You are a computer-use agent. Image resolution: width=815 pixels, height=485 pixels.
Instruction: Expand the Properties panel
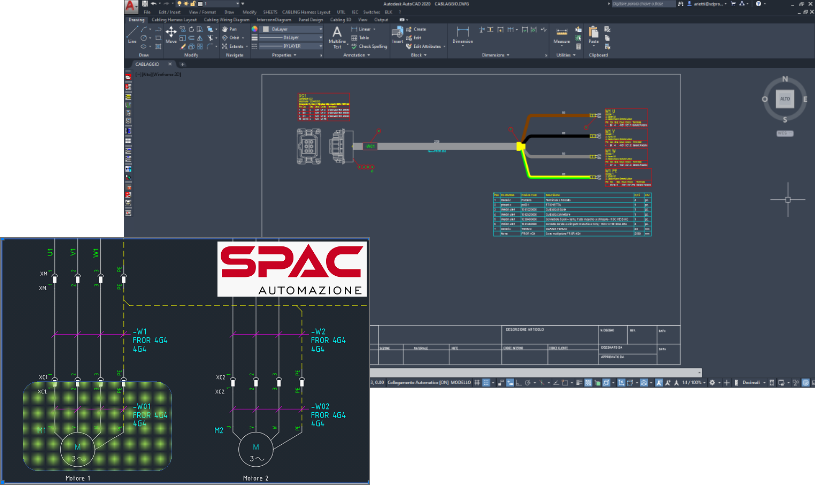pos(284,55)
